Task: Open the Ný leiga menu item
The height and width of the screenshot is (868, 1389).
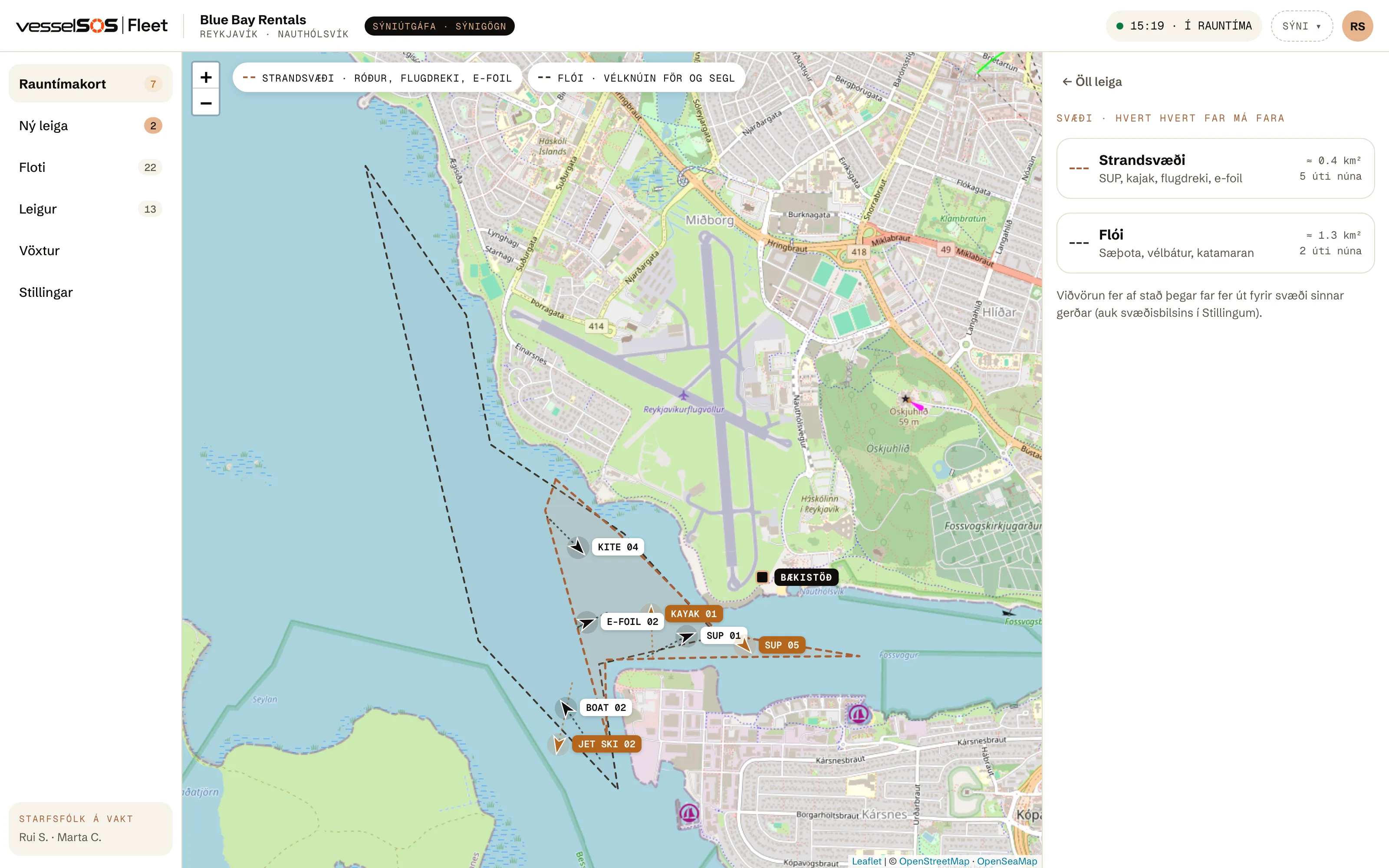Action: [x=91, y=126]
